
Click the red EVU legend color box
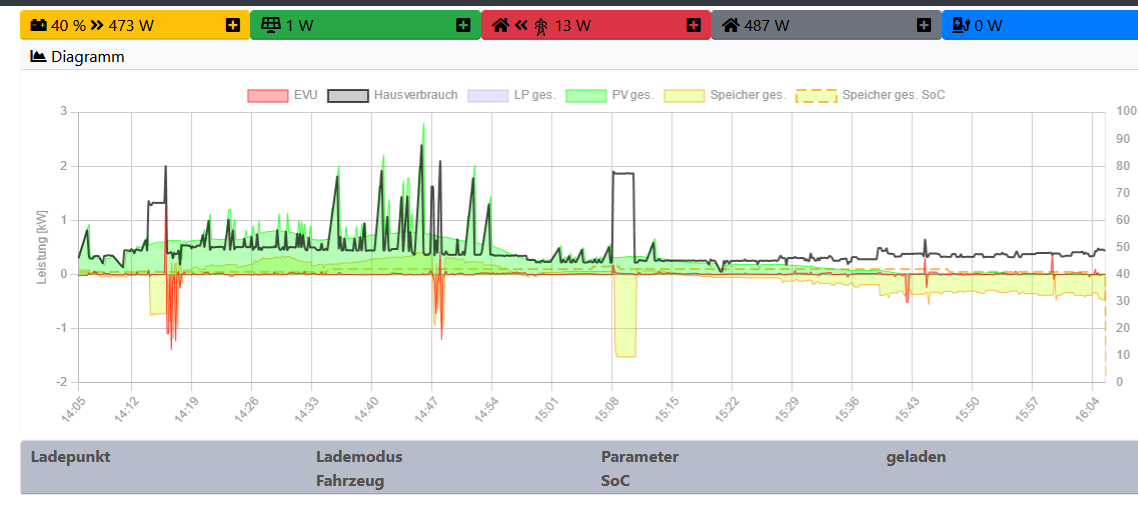[268, 95]
